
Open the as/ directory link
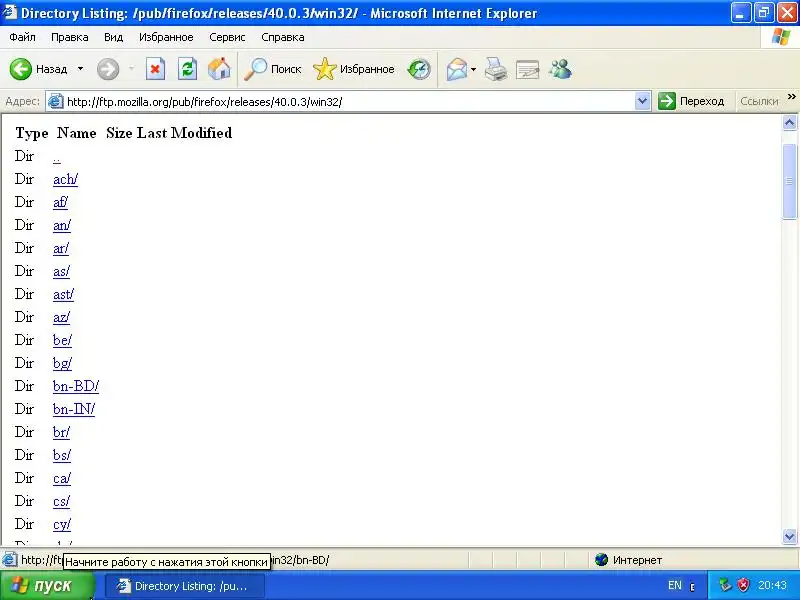(61, 271)
